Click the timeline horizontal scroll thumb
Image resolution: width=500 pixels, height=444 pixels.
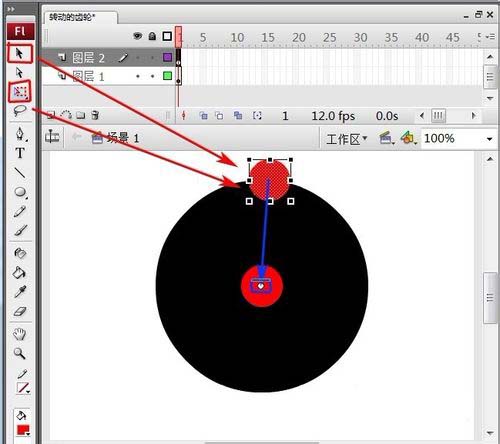(438, 116)
